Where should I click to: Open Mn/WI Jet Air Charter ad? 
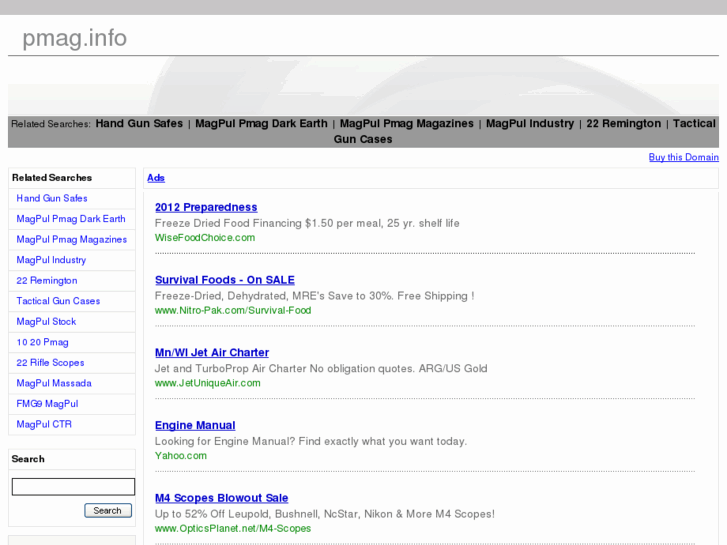[212, 353]
